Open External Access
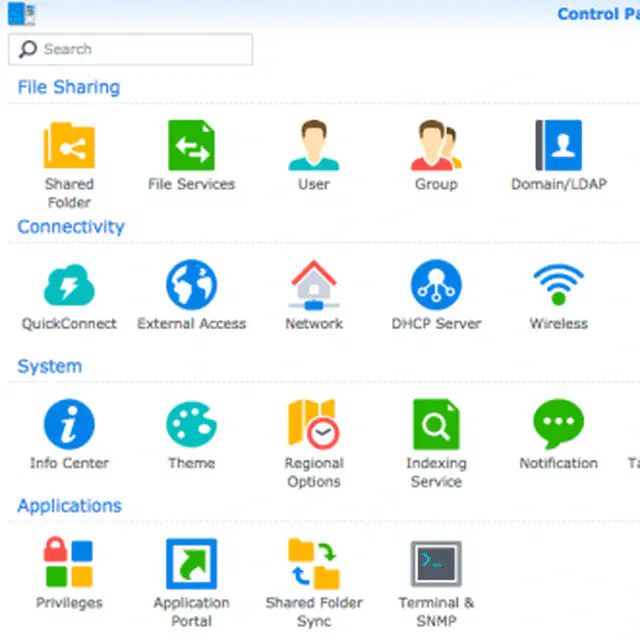The image size is (640, 640). click(191, 286)
